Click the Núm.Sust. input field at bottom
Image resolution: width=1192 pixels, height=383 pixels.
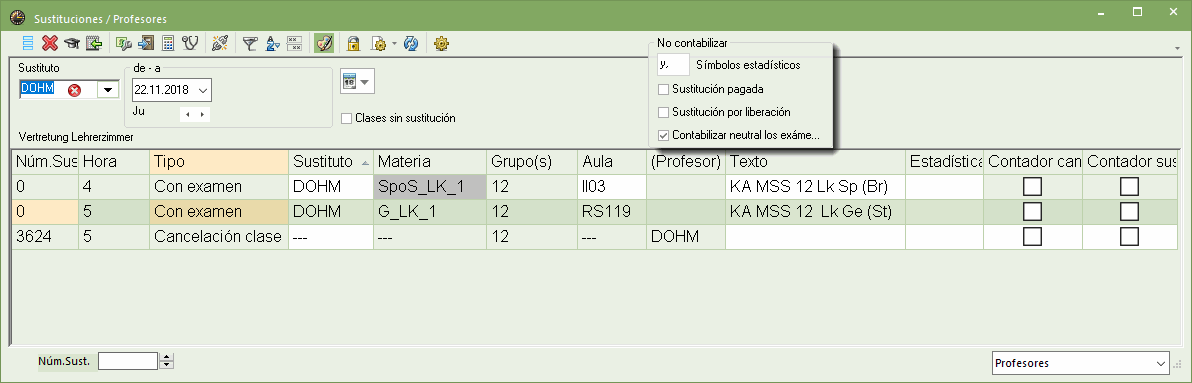[x=128, y=361]
